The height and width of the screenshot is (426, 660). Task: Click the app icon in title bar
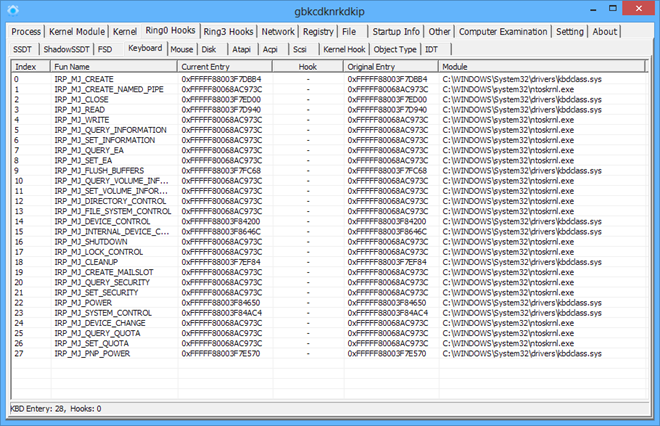pos(13,10)
